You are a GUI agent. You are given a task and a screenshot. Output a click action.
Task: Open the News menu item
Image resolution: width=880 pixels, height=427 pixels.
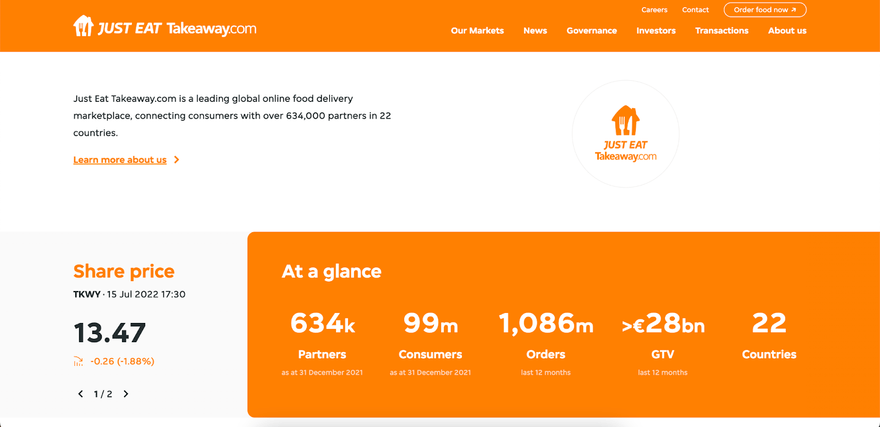pos(535,31)
